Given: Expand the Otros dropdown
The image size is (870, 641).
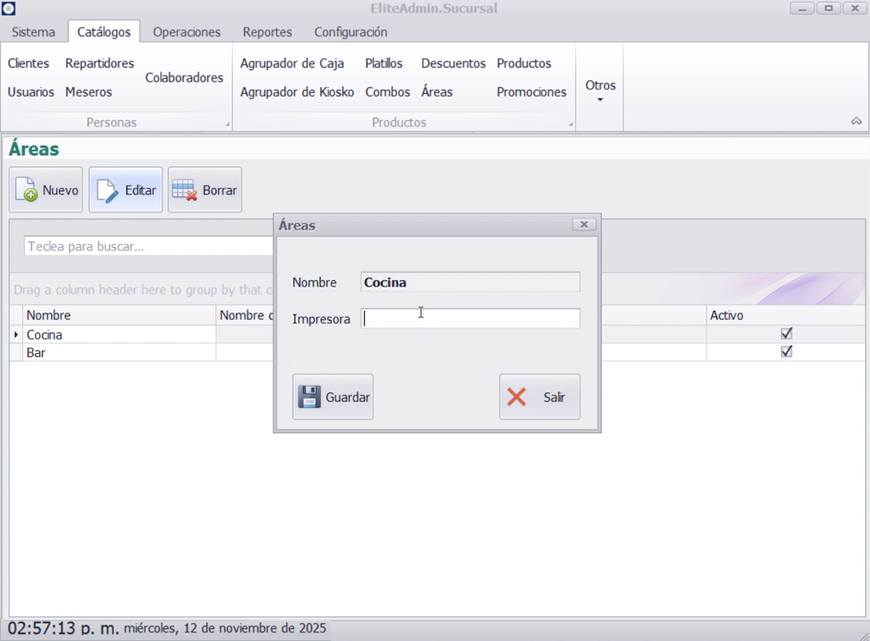Looking at the screenshot, I should [600, 90].
